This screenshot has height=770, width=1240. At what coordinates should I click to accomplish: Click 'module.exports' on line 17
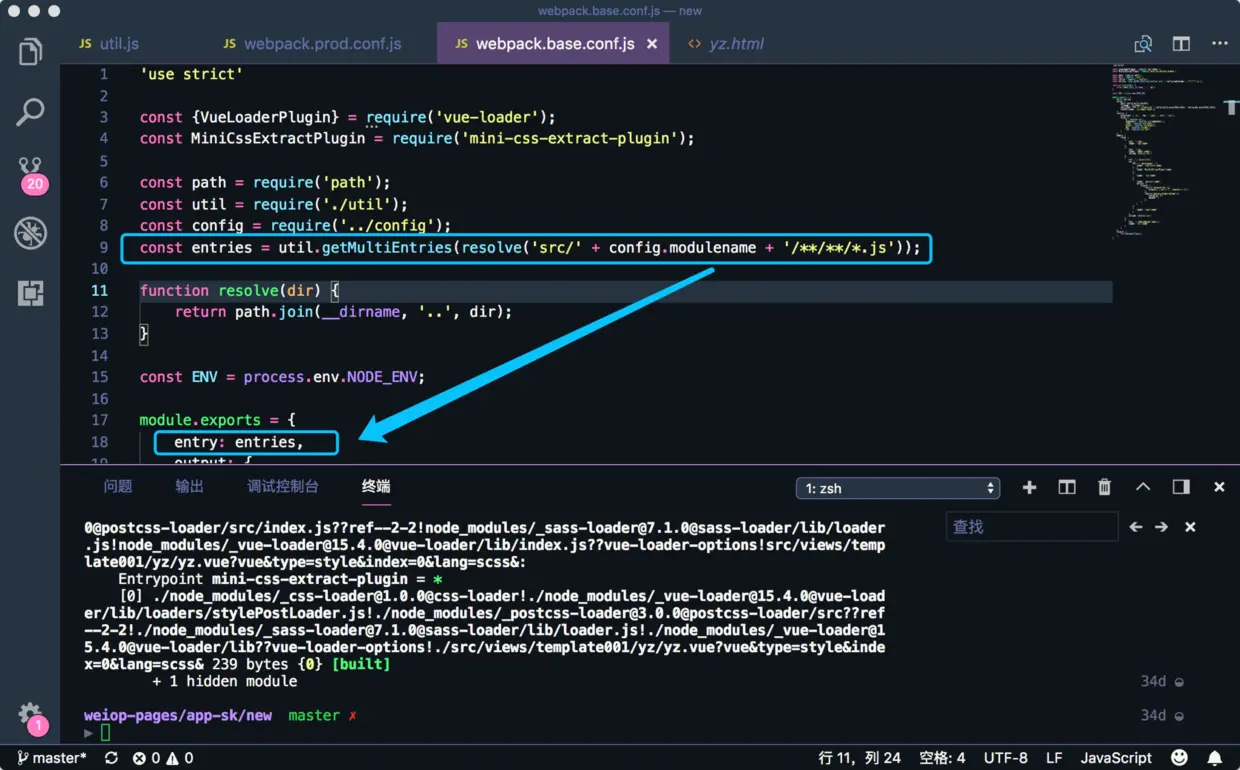(x=200, y=421)
